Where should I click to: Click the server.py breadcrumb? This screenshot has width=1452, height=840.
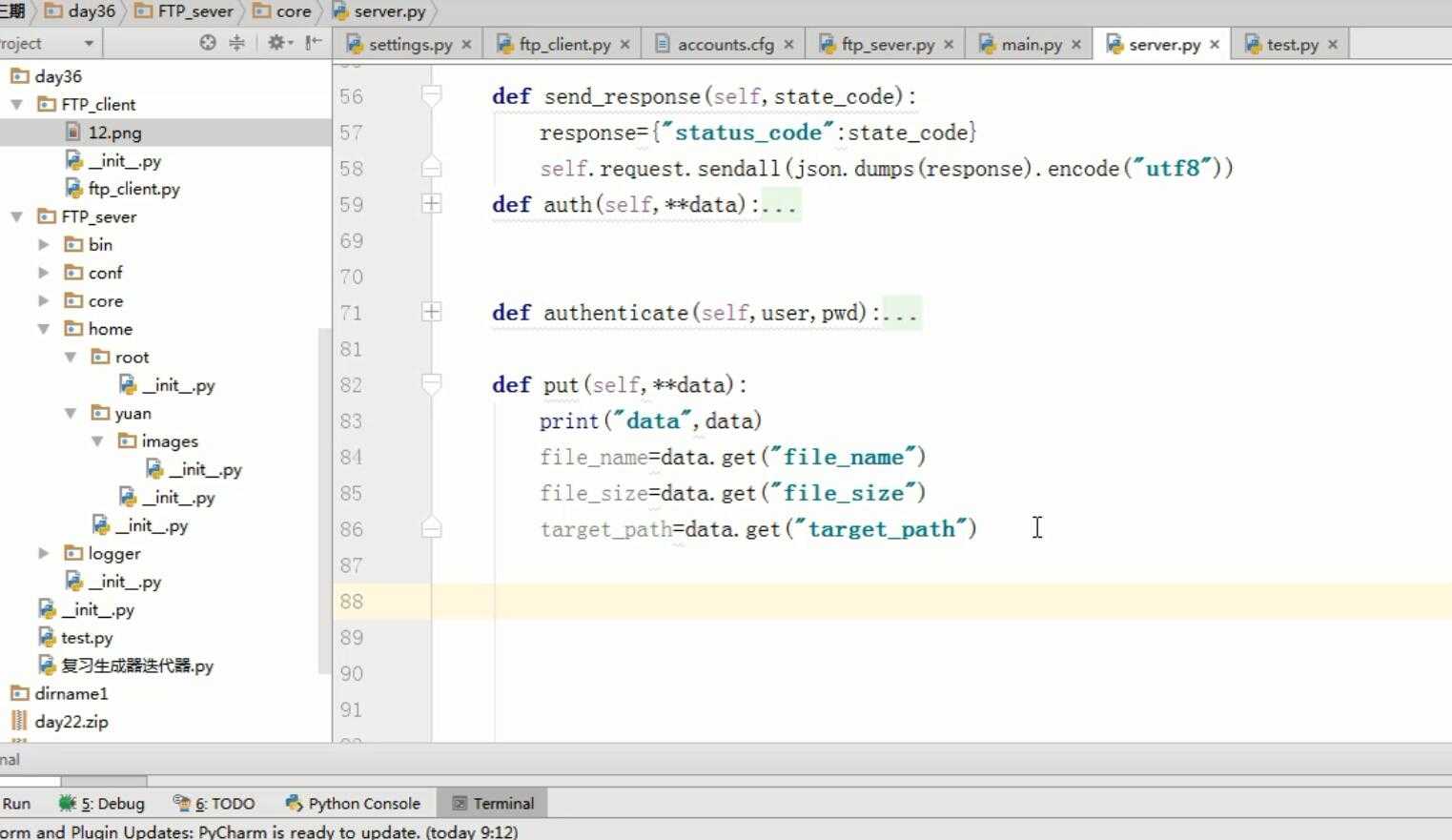[x=379, y=11]
